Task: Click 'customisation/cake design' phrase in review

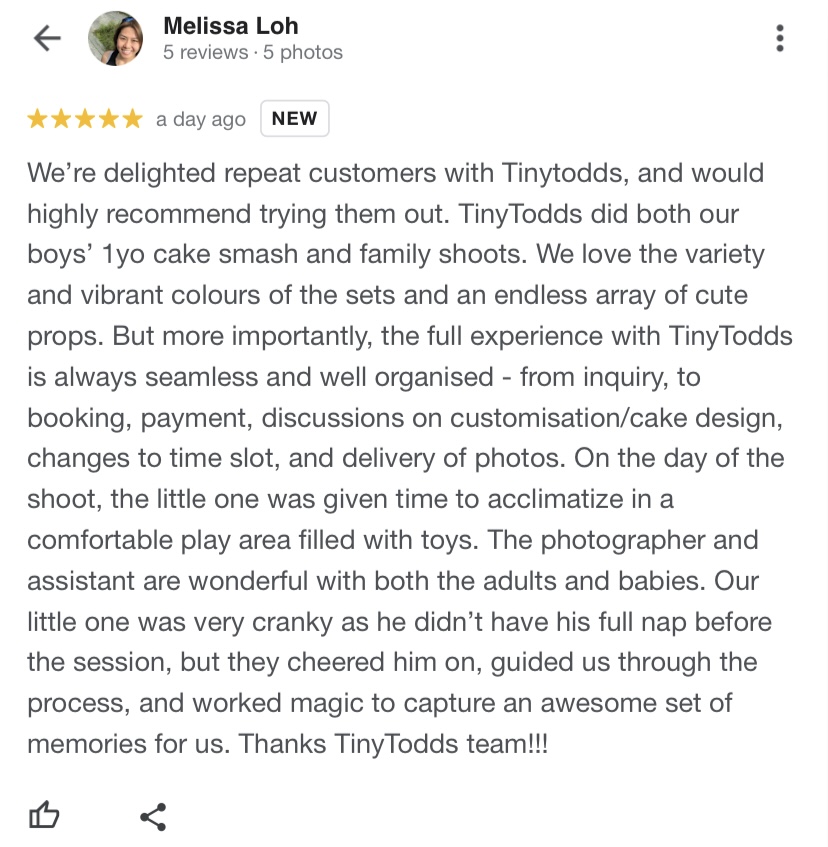Action: 616,418
